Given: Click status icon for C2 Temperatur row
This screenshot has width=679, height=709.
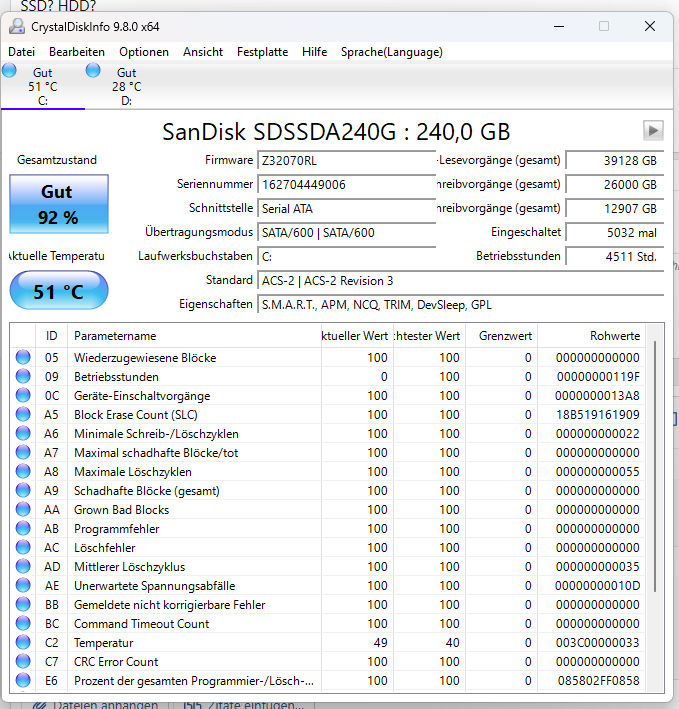Looking at the screenshot, I should coord(23,642).
